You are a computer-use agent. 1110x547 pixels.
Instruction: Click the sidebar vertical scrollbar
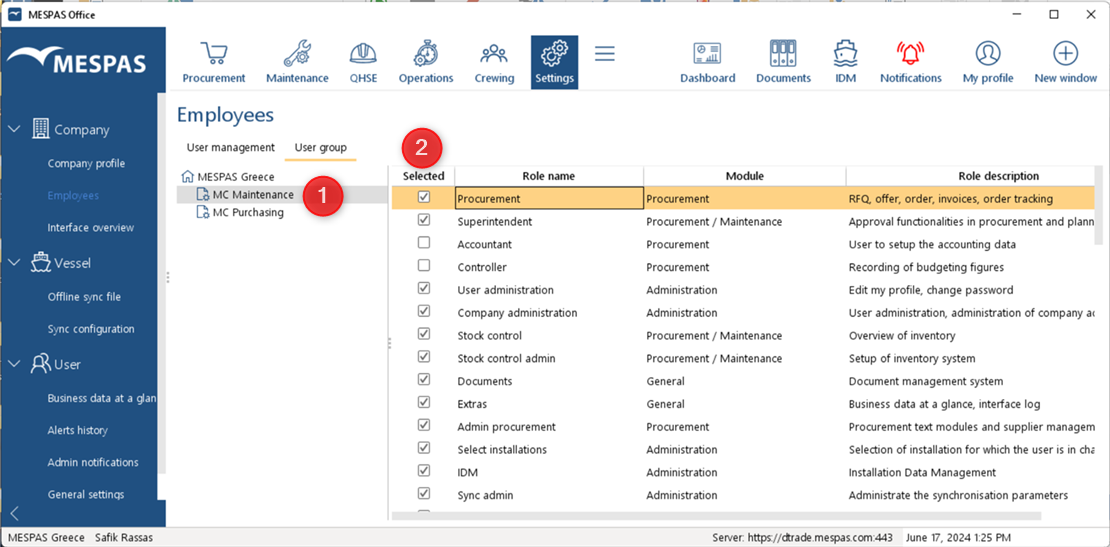coord(161,283)
